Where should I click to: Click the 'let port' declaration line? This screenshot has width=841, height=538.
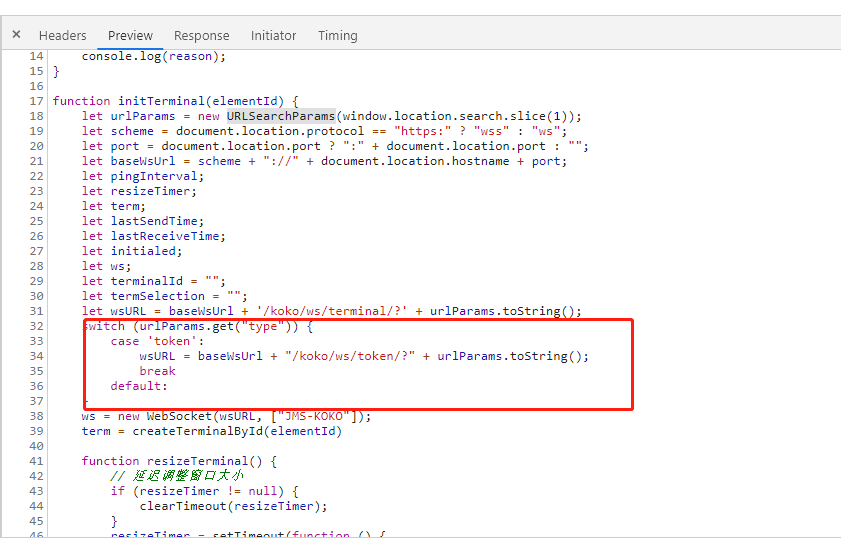pos(335,146)
